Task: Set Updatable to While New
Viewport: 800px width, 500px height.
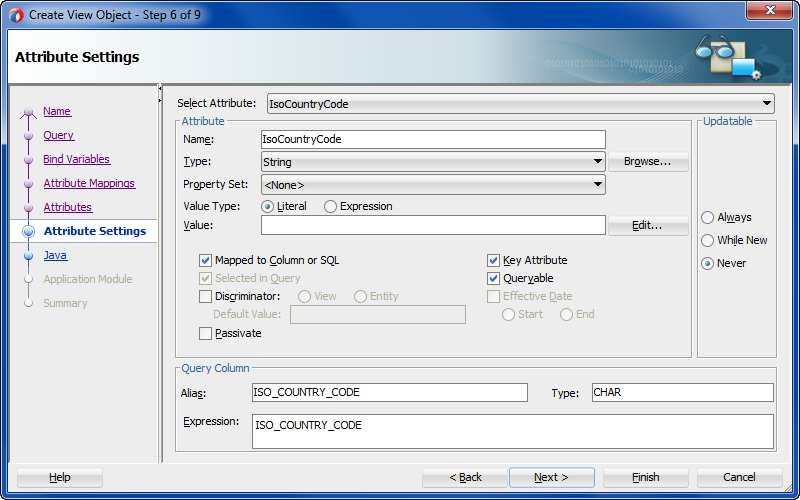Action: tap(707, 240)
